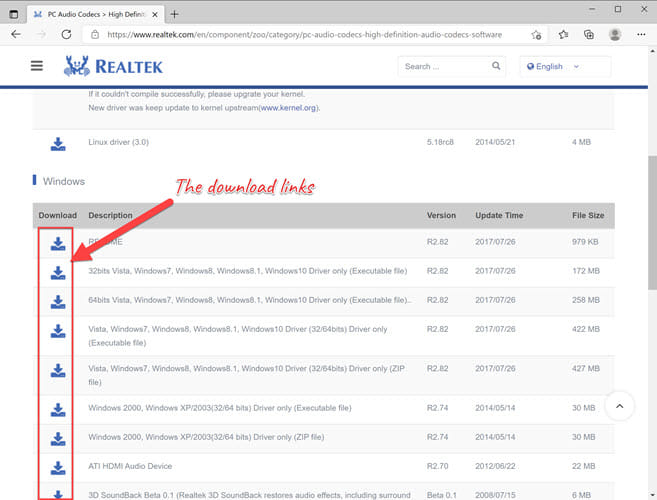657x500 pixels.
Task: Click Windows 2000 XP/2003 ZIP file text
Action: click(206, 437)
